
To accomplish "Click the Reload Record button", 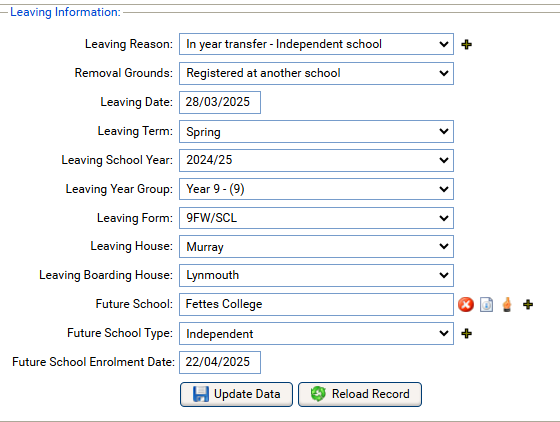I will 360,395.
